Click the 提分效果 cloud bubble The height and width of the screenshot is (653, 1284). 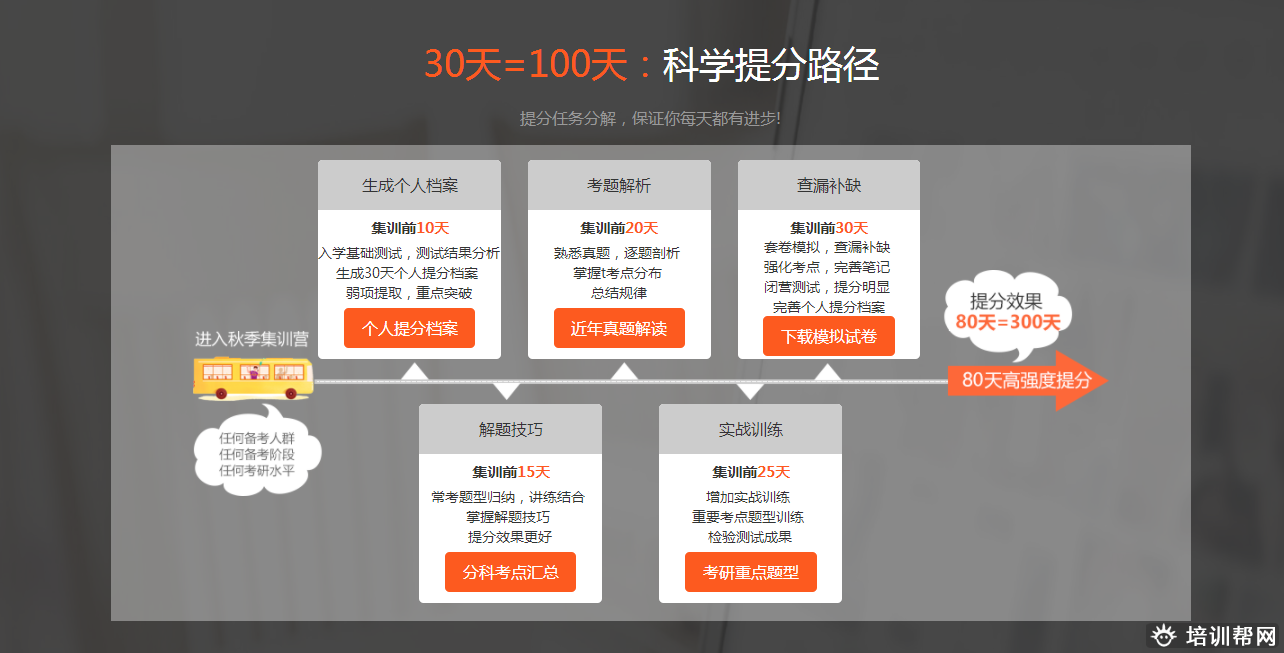coord(1007,312)
